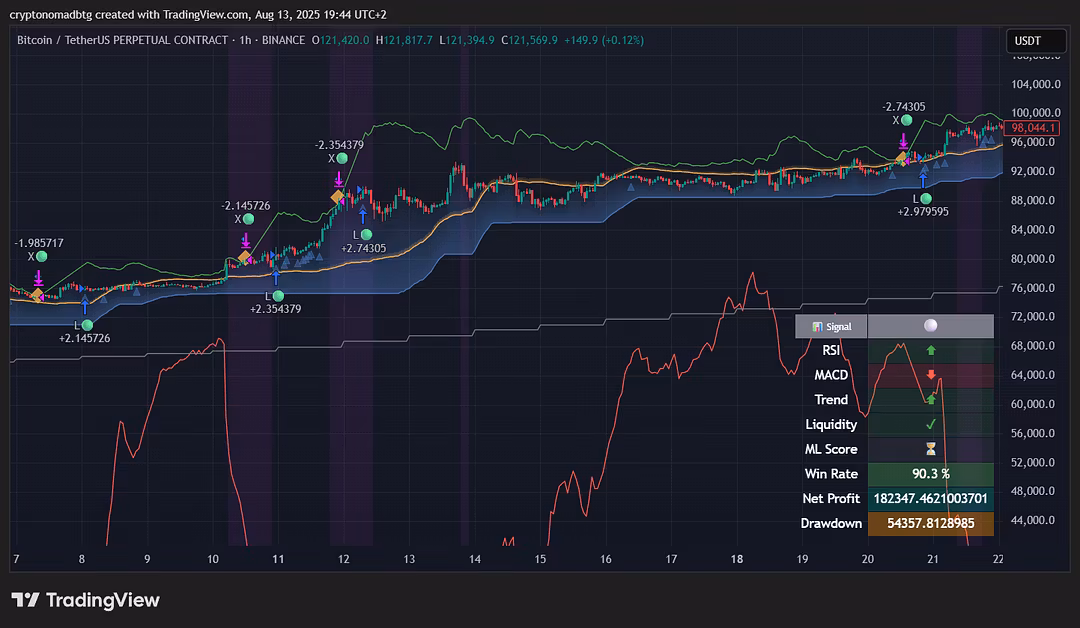Viewport: 1080px width, 628px height.
Task: Click the exit marker labeled -1.985717
Action: tap(42, 256)
